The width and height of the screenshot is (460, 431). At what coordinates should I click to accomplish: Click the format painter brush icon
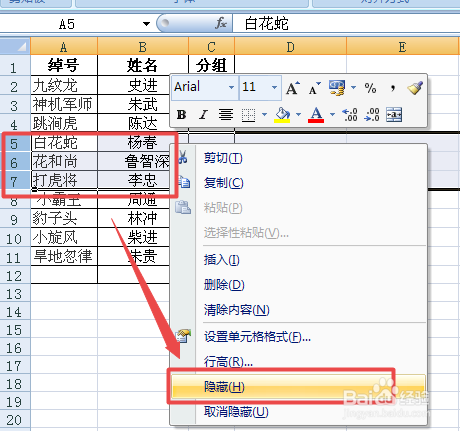[x=415, y=88]
